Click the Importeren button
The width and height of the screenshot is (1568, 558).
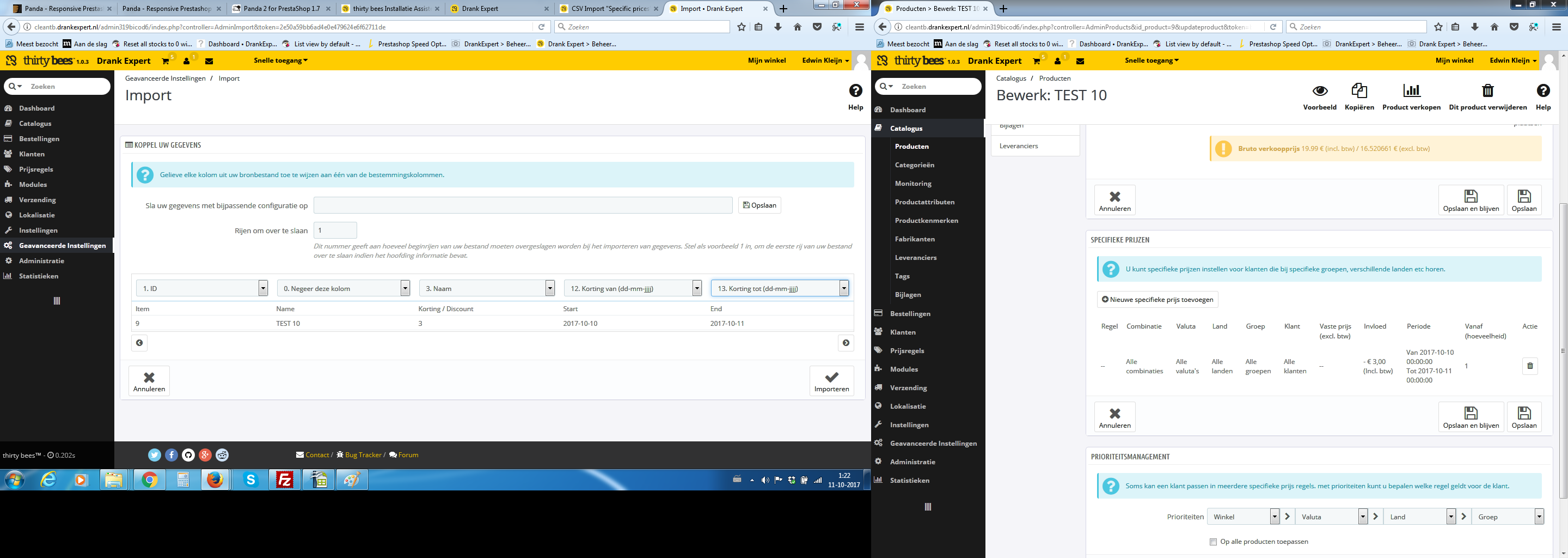coord(831,381)
